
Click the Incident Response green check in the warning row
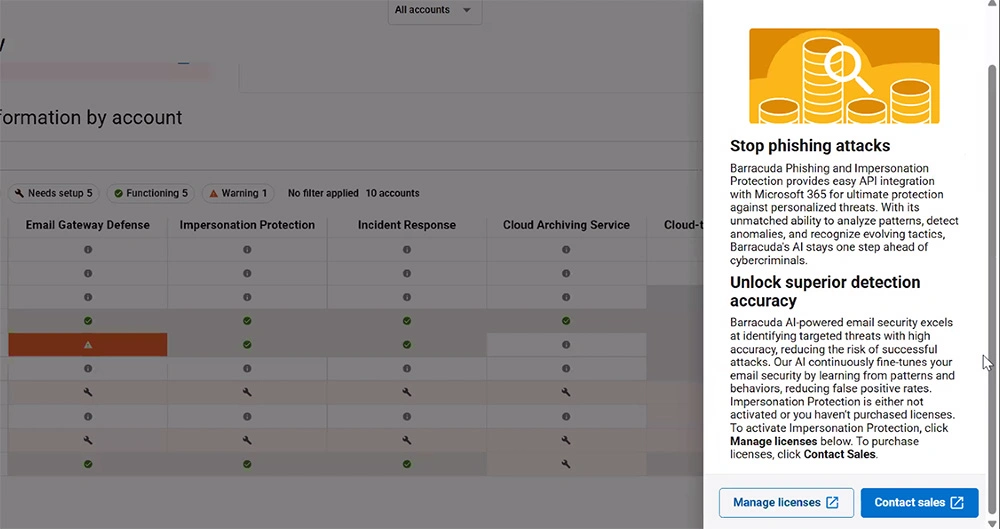coord(406,345)
